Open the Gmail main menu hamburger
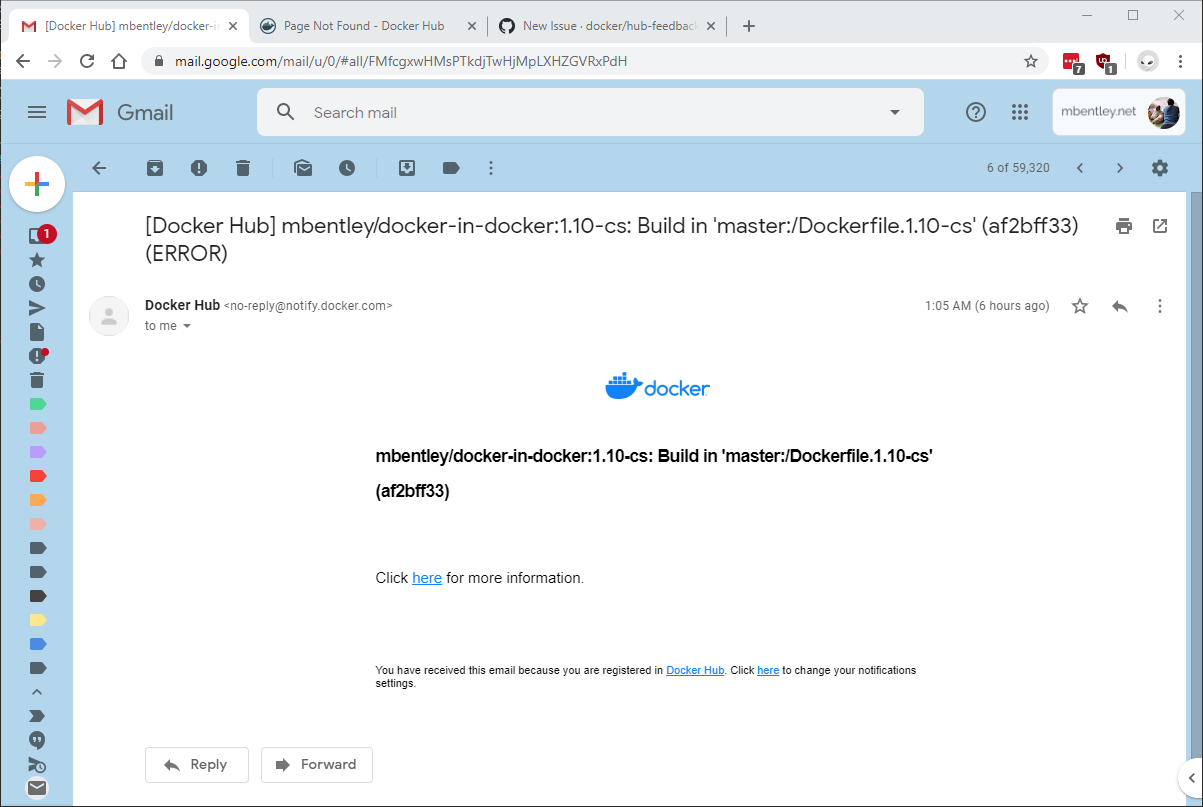This screenshot has height=807, width=1203. pyautogui.click(x=37, y=112)
